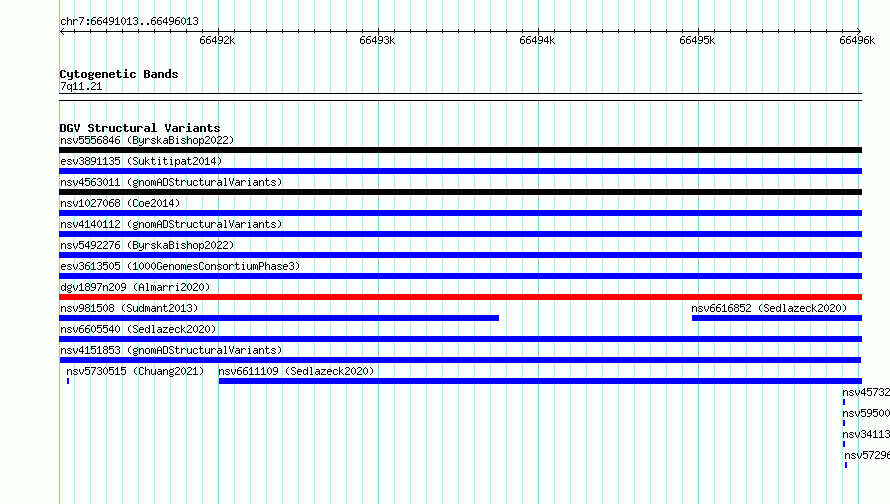Screen dimensions: 890x504
Task: Open the partially visible nsv34113 label
Action: [866, 434]
